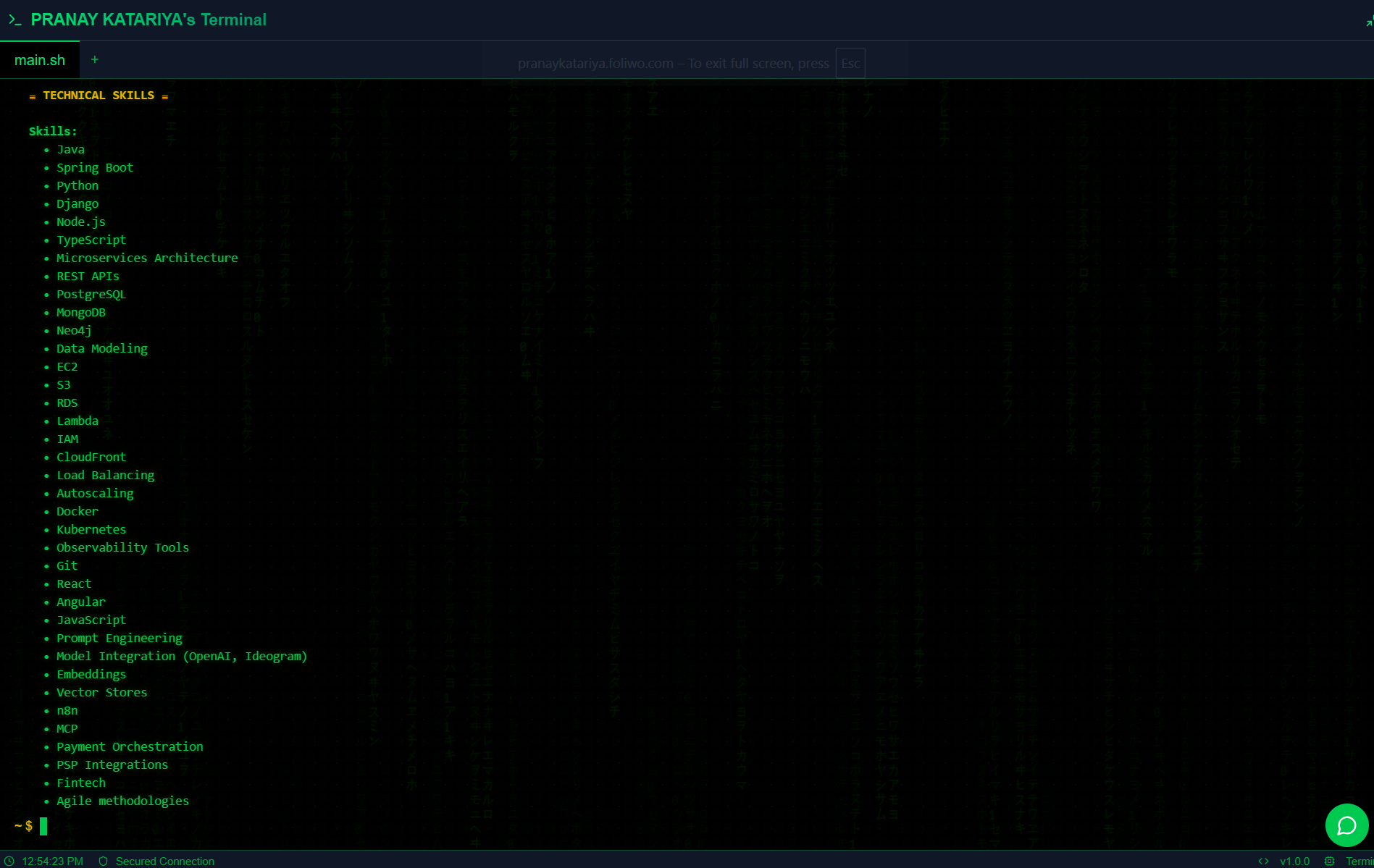1374x868 pixels.
Task: Open the green chat bubble button
Action: click(1346, 825)
